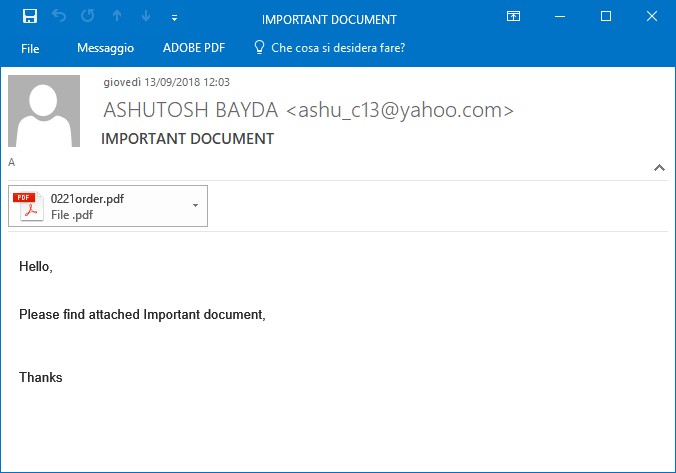Click the 'A' recipient label

pos(12,162)
